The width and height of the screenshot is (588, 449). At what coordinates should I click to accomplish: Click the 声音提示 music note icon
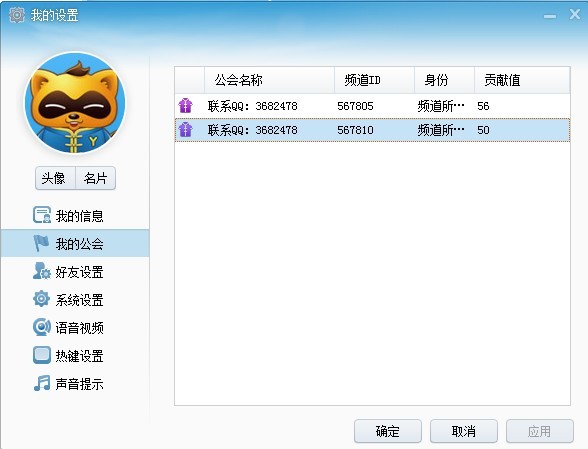click(42, 383)
